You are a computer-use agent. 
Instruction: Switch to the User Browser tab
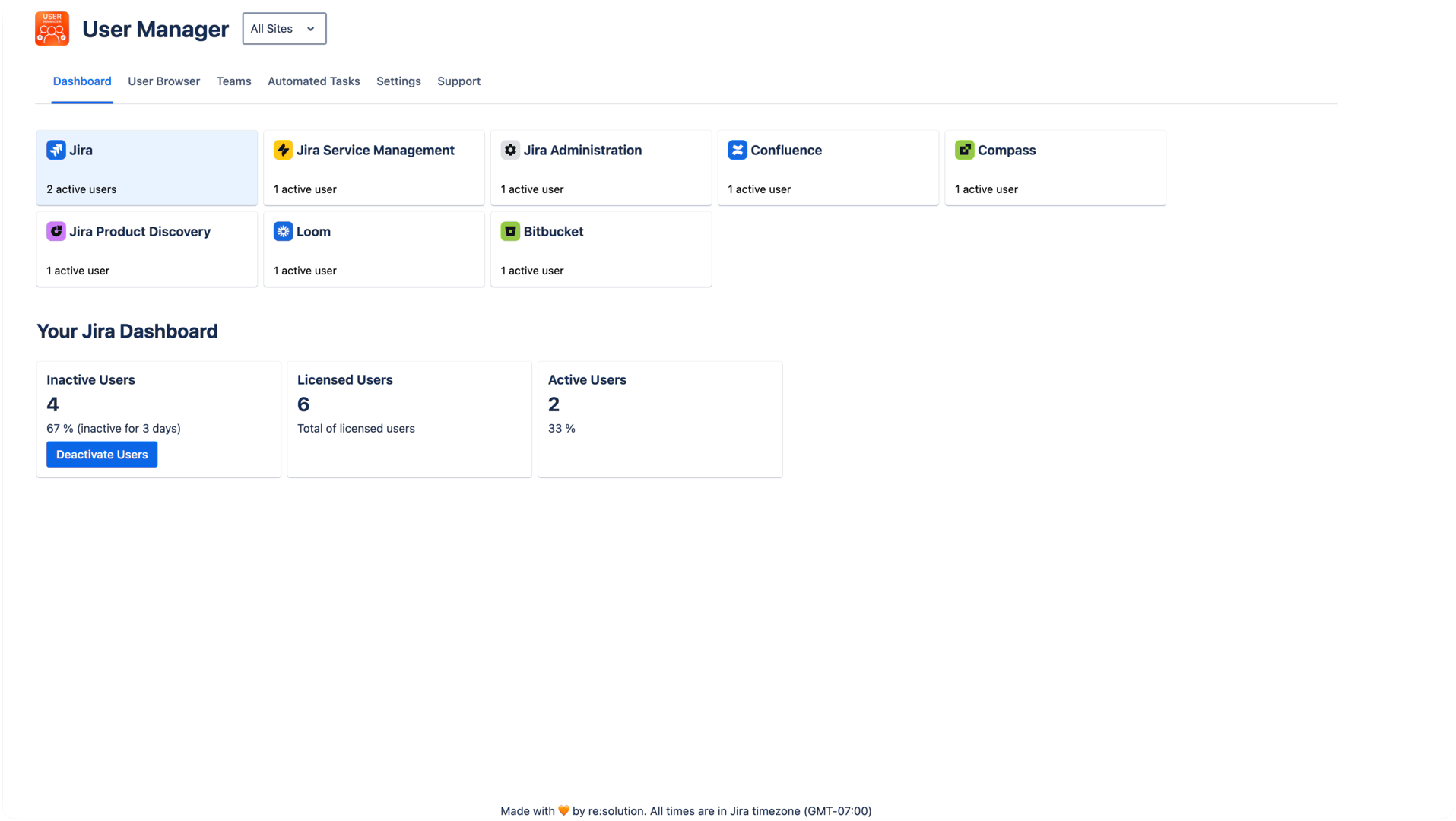(163, 81)
